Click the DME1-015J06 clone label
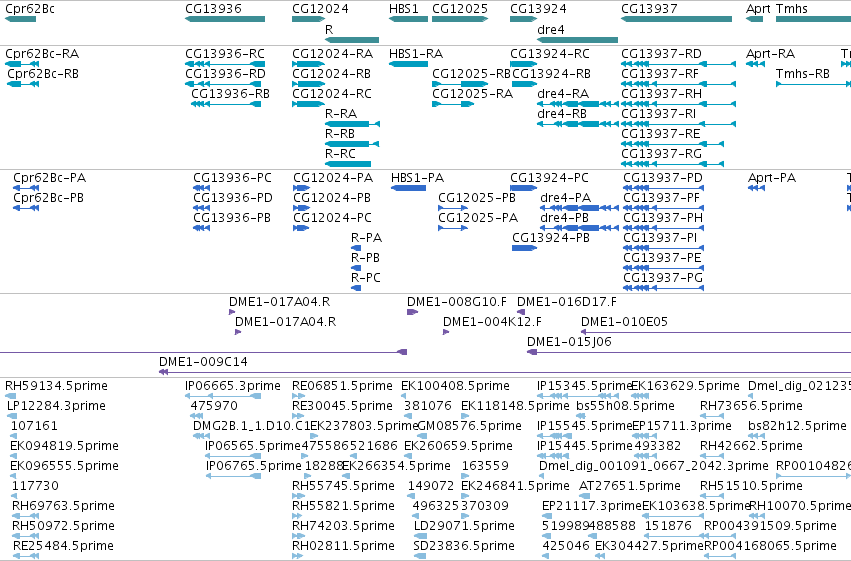Viewport: 851px width, 561px height. (569, 342)
